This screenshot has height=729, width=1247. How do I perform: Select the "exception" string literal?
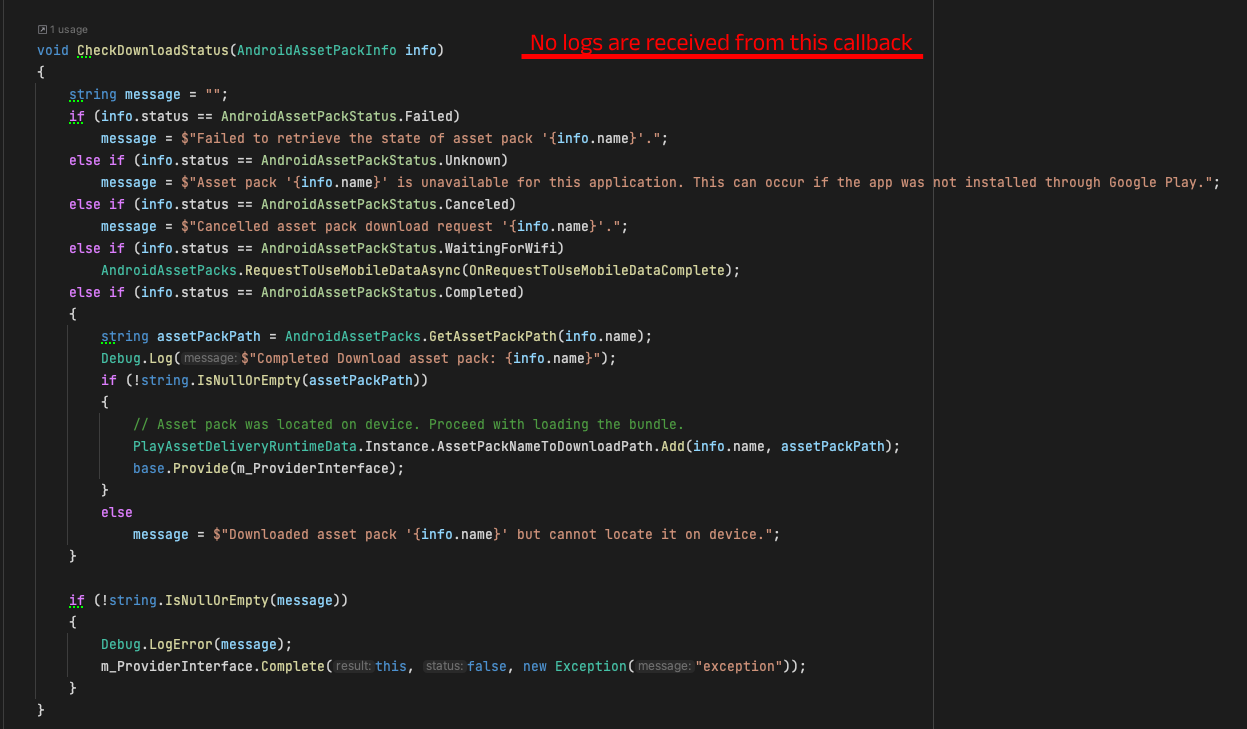pos(740,665)
